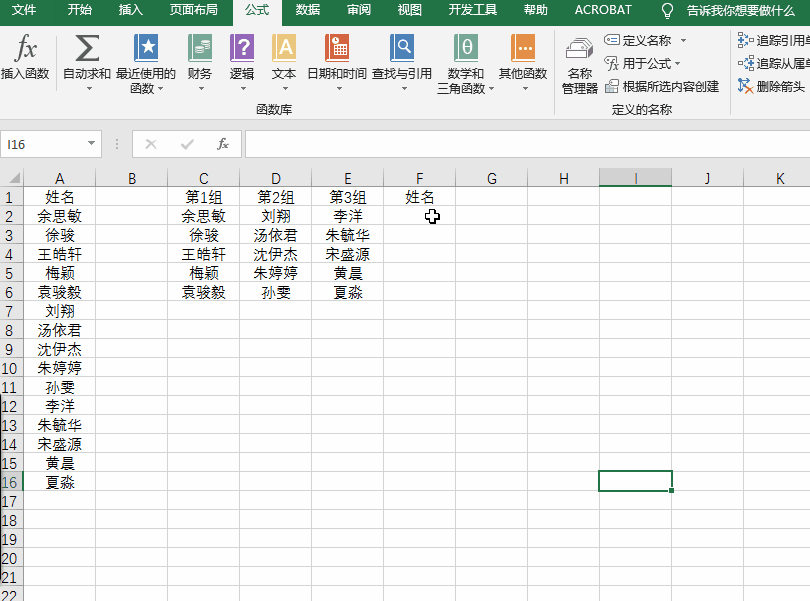Select cell F1 containing 姓名

[x=419, y=197]
